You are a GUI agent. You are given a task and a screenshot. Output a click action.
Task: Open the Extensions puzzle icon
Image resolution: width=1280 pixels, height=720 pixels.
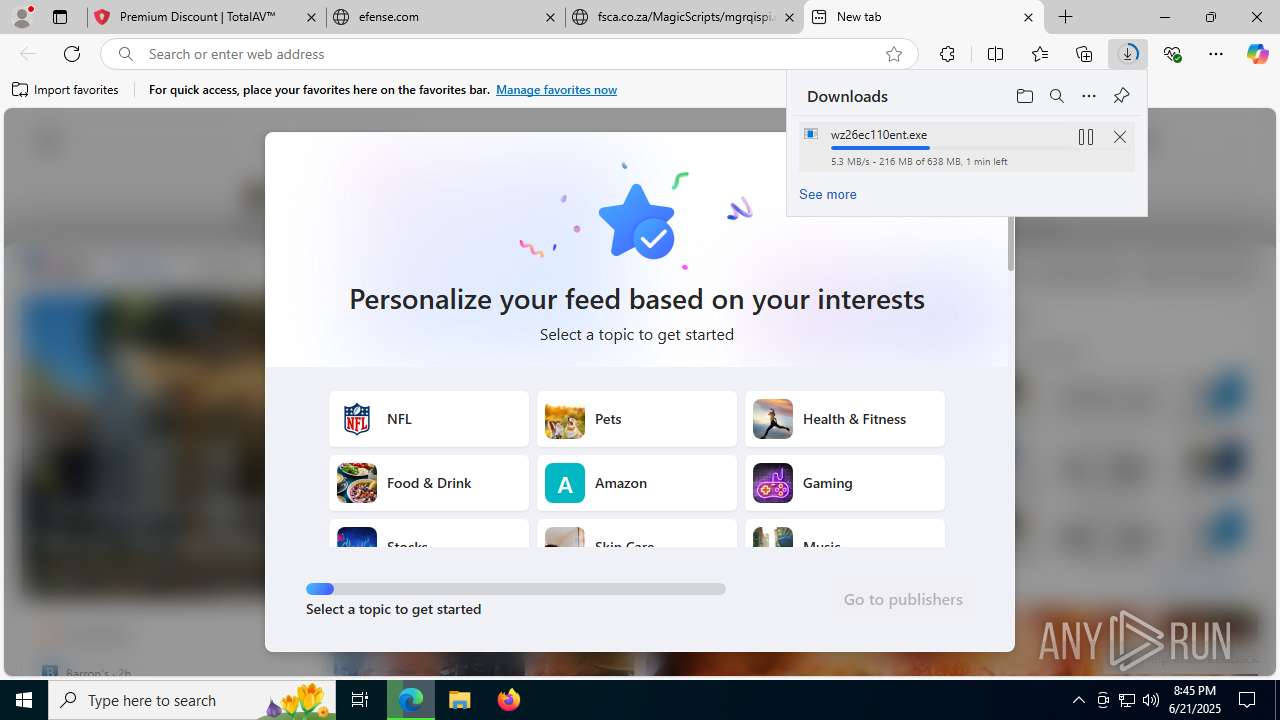pyautogui.click(x=947, y=54)
